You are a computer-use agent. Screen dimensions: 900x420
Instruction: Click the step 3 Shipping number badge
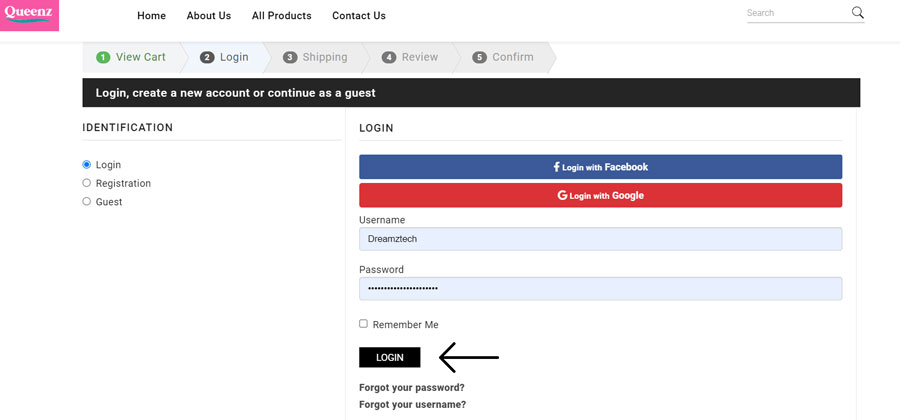click(290, 57)
